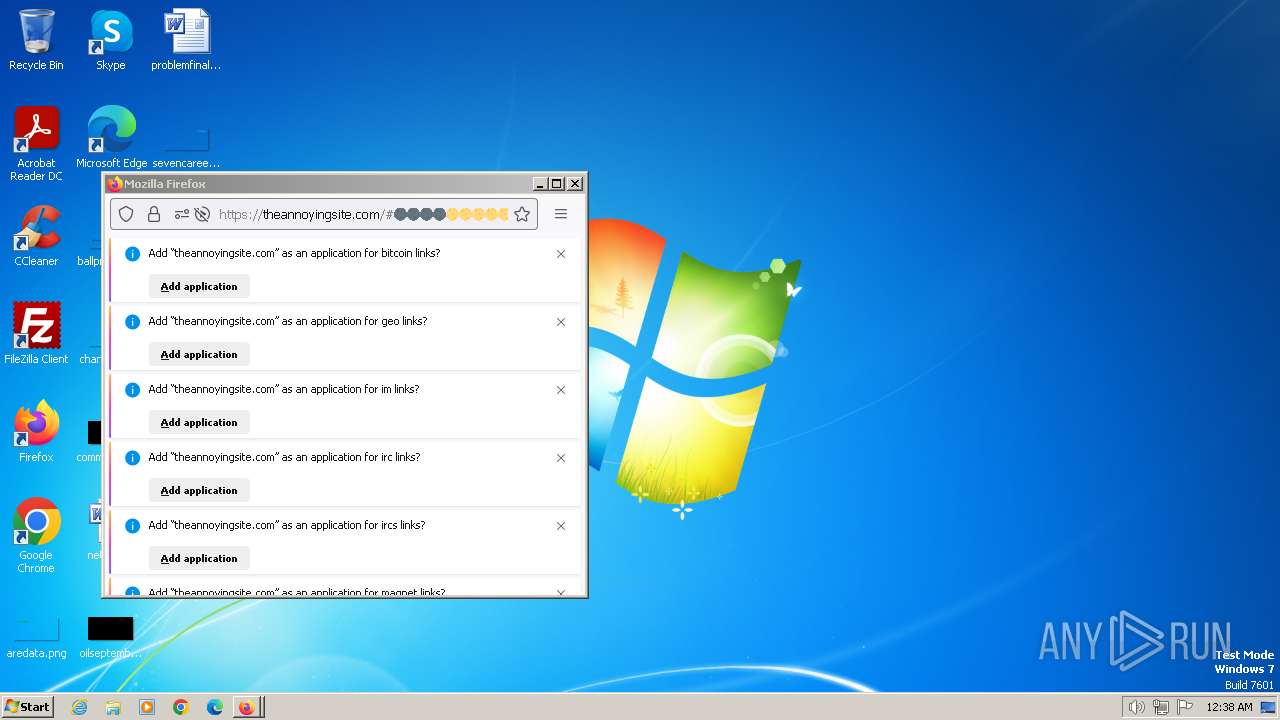Viewport: 1280px width, 720px height.
Task: Dismiss the ircs links notification
Action: [x=561, y=526]
